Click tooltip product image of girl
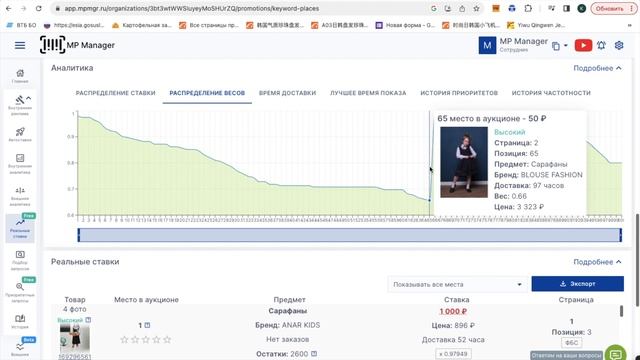Image resolution: width=640 pixels, height=360 pixels. coord(464,162)
